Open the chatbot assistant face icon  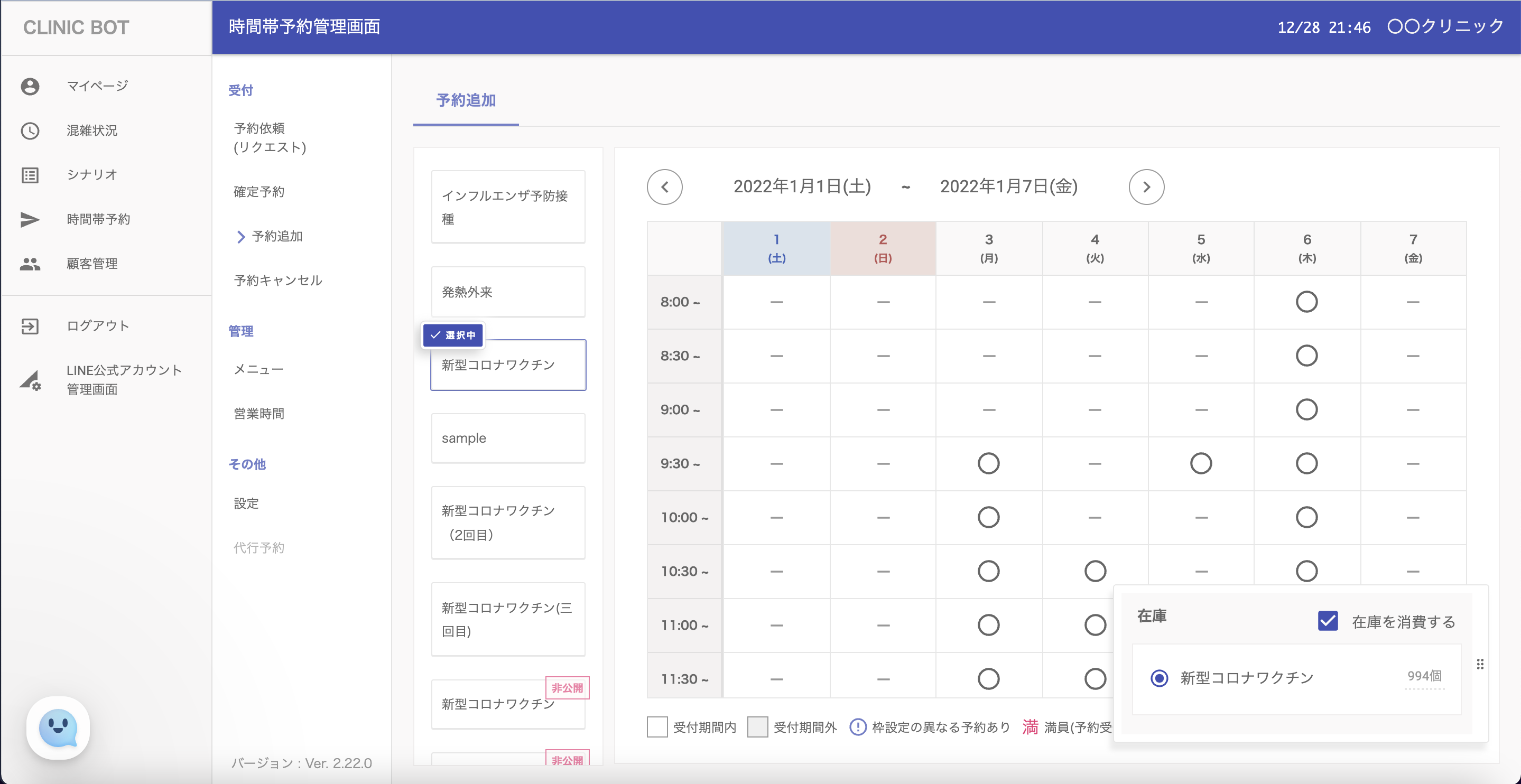coord(58,727)
